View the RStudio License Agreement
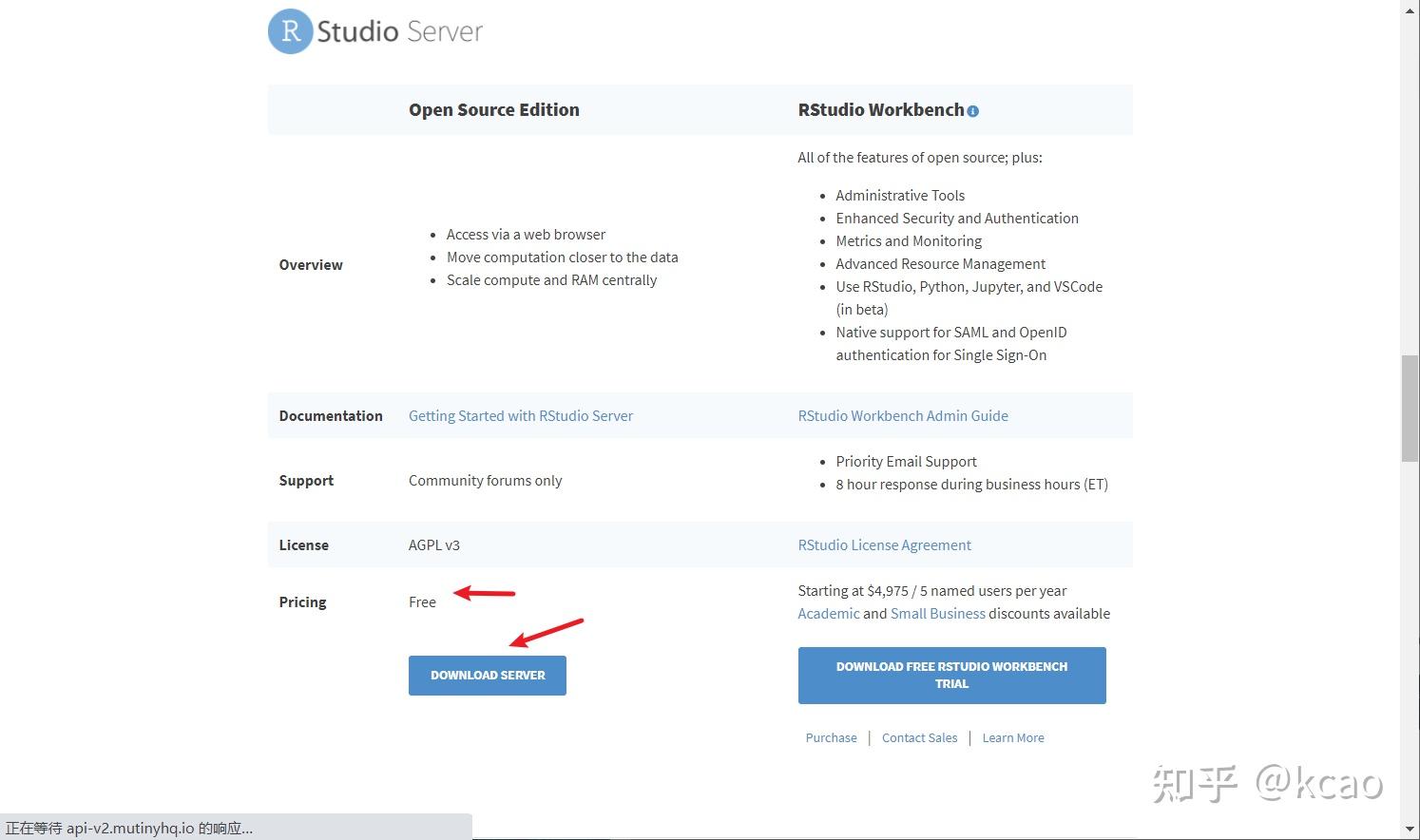Viewport: 1420px width, 840px height. click(884, 544)
